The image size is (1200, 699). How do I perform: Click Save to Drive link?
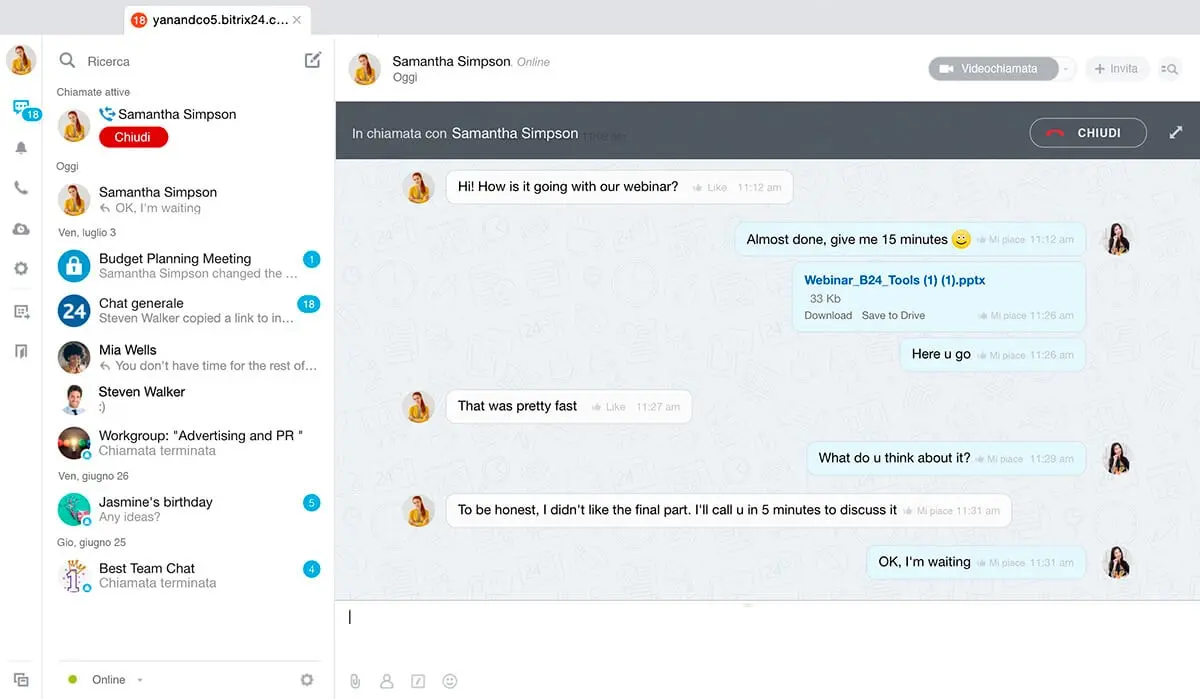point(893,315)
